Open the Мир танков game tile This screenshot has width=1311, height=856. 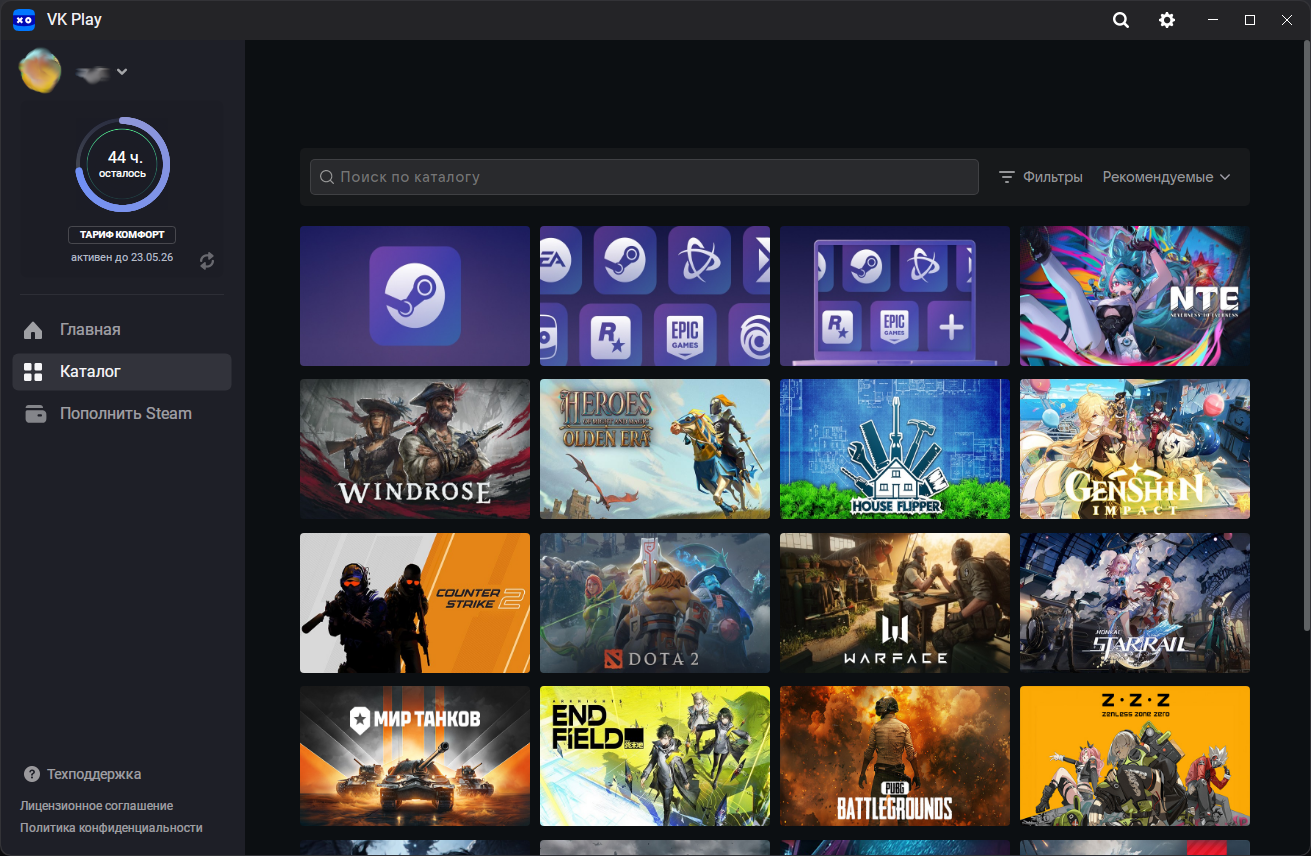tap(415, 756)
